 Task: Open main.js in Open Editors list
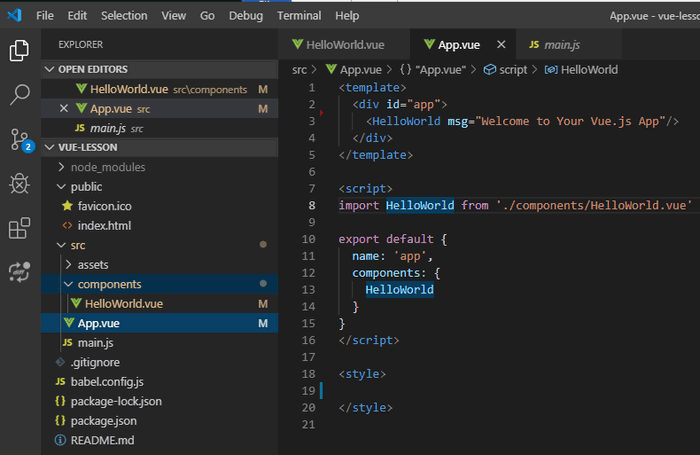[x=159, y=128]
